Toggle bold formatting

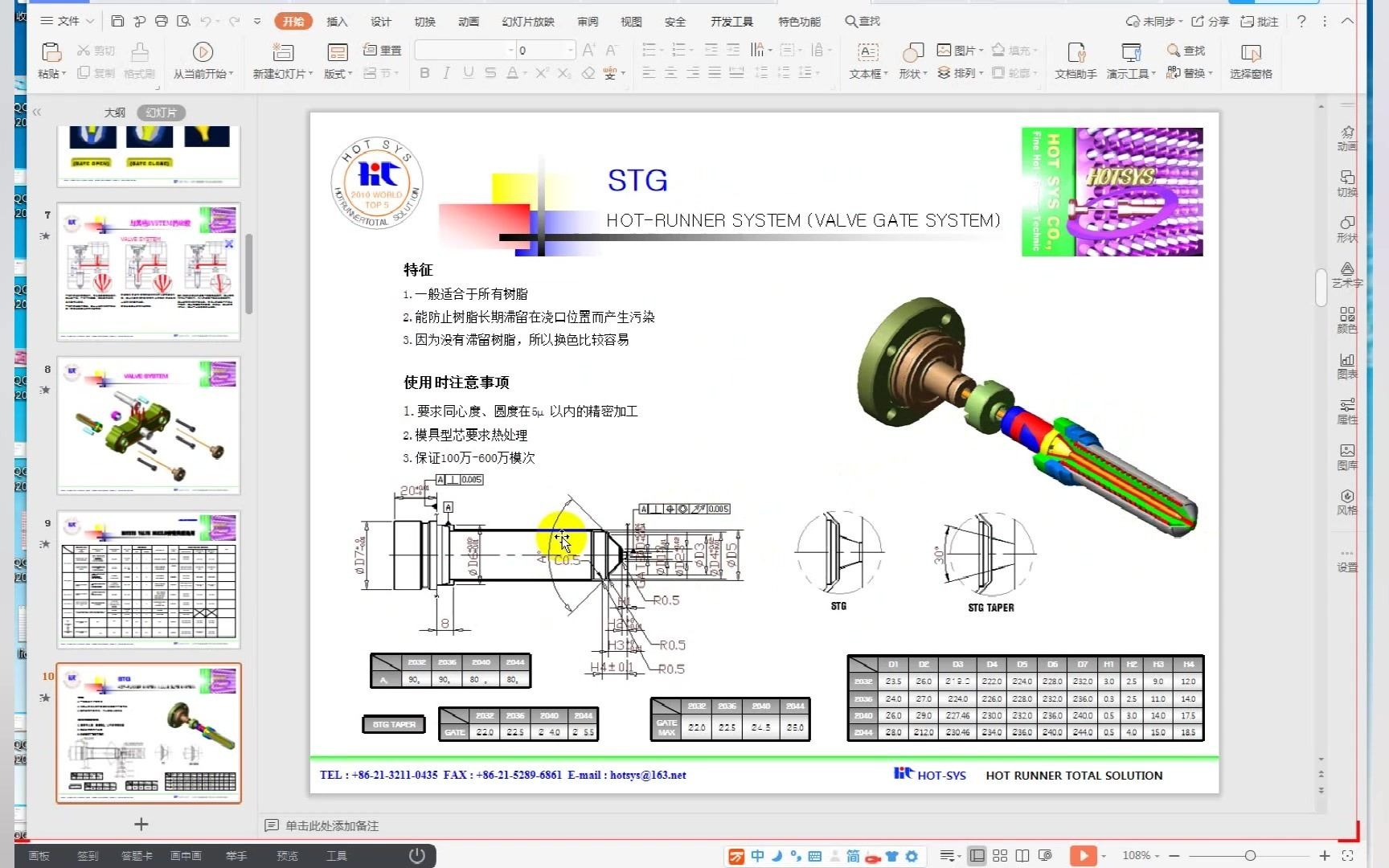pyautogui.click(x=424, y=72)
